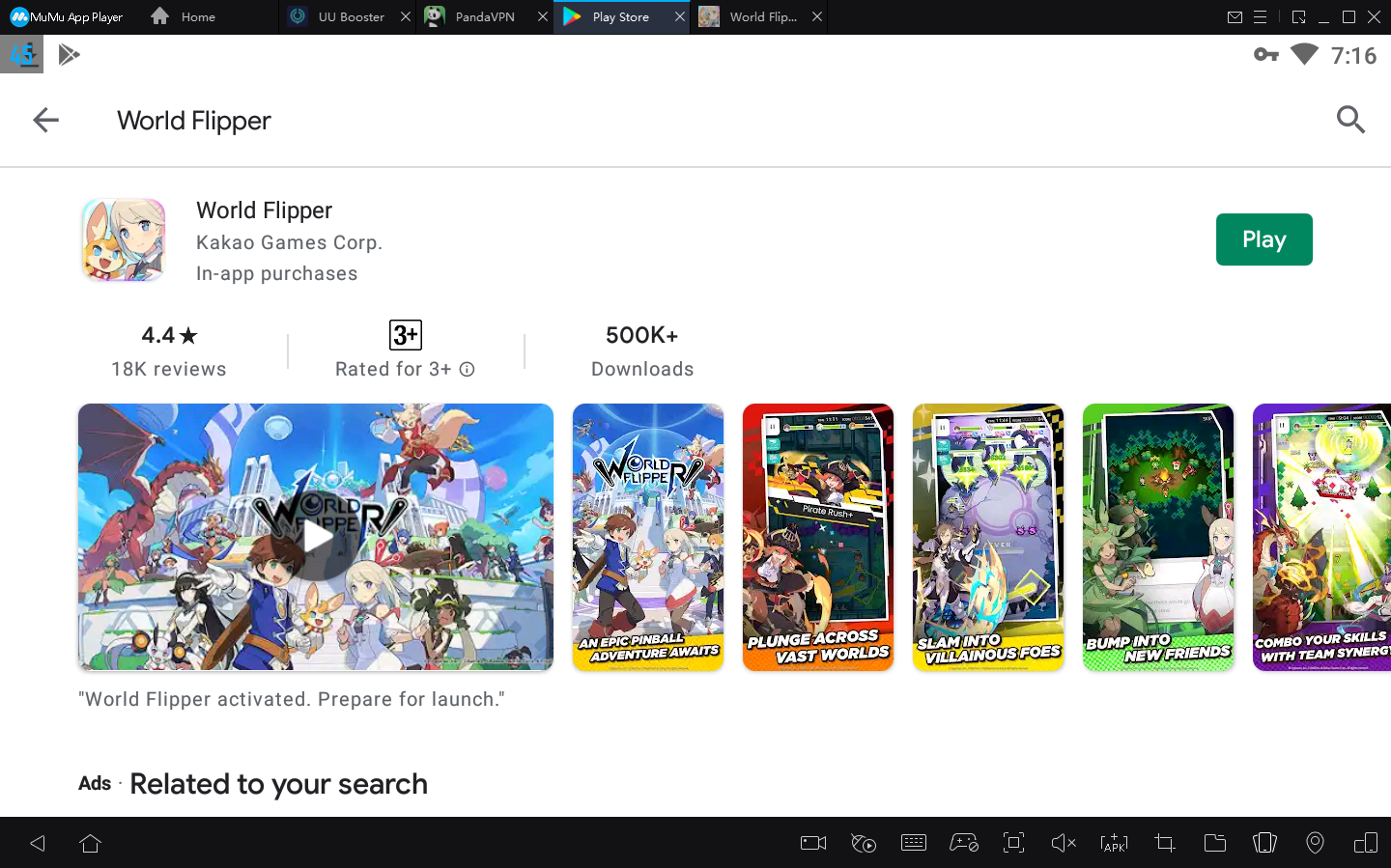Take a screenshot with the crop icon
The height and width of the screenshot is (868, 1391).
pyautogui.click(x=1164, y=843)
